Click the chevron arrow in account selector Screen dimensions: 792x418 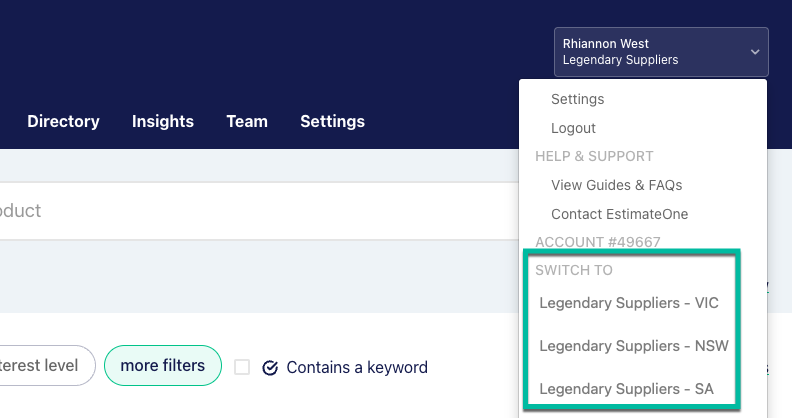pyautogui.click(x=755, y=52)
